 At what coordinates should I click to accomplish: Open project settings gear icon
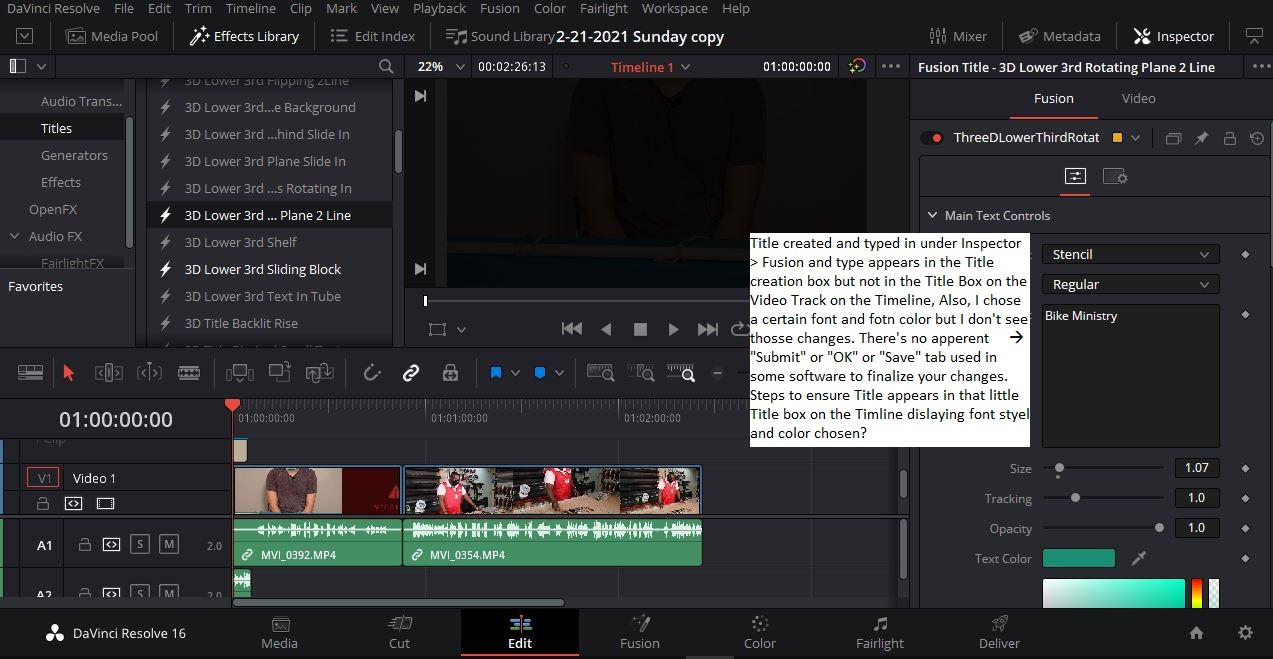coord(1245,632)
